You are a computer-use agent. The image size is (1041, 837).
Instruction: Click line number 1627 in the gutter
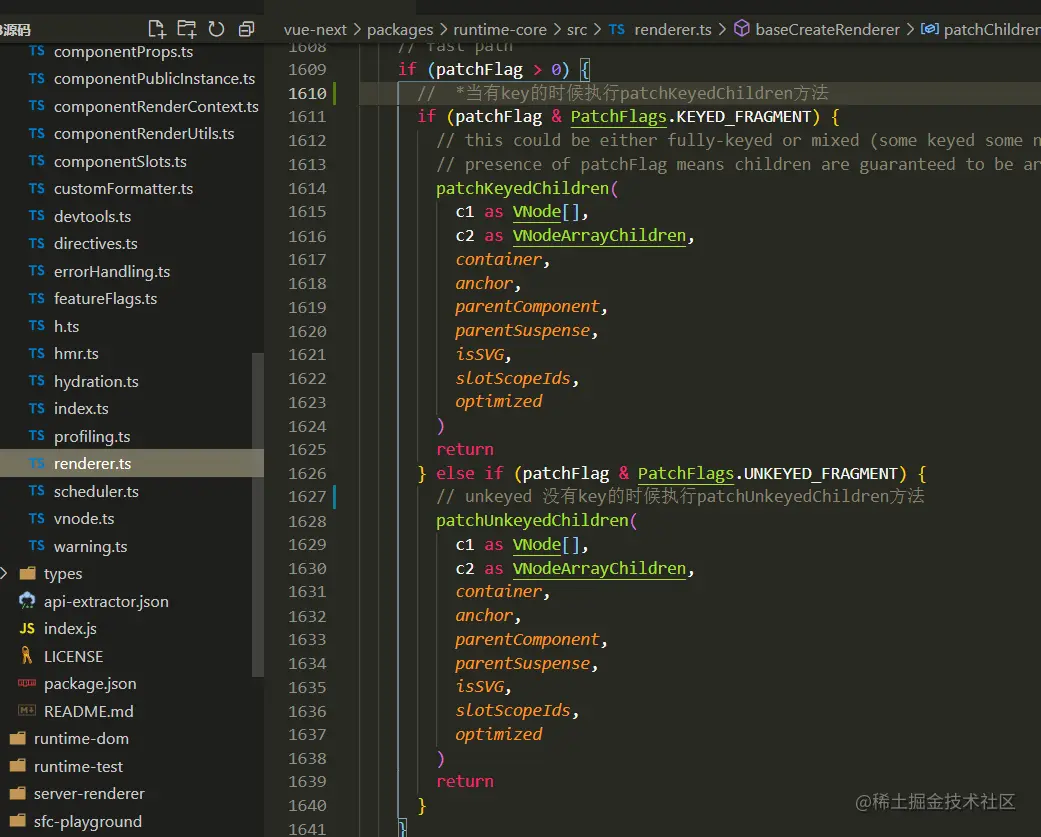pyautogui.click(x=307, y=496)
